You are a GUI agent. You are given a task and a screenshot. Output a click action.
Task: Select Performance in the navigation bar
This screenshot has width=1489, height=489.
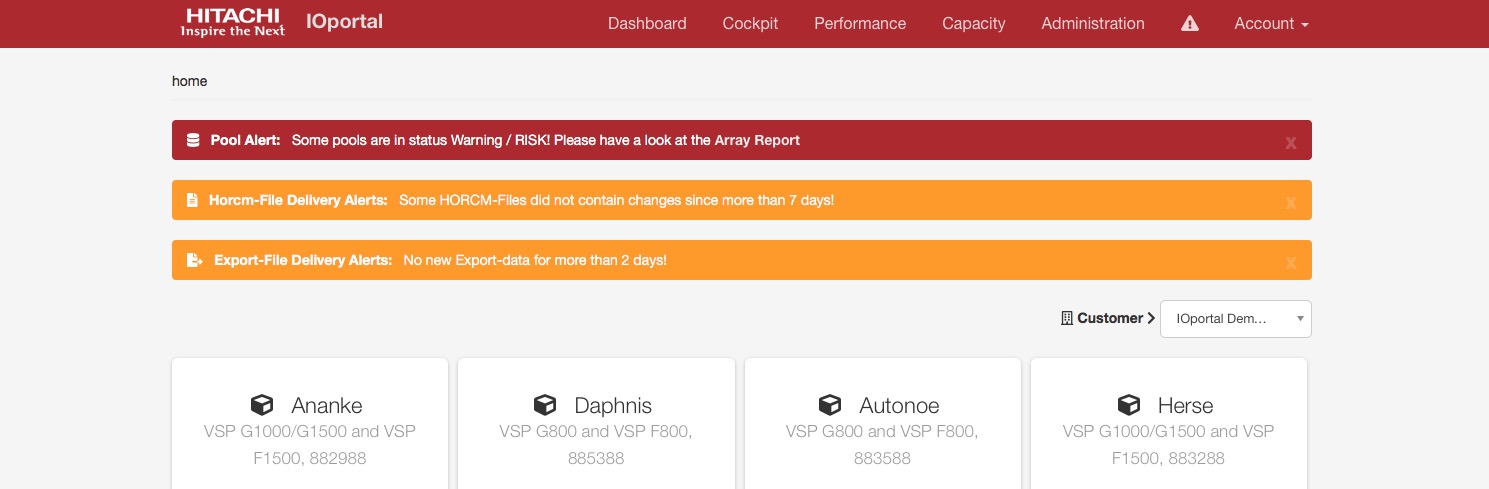tap(860, 24)
